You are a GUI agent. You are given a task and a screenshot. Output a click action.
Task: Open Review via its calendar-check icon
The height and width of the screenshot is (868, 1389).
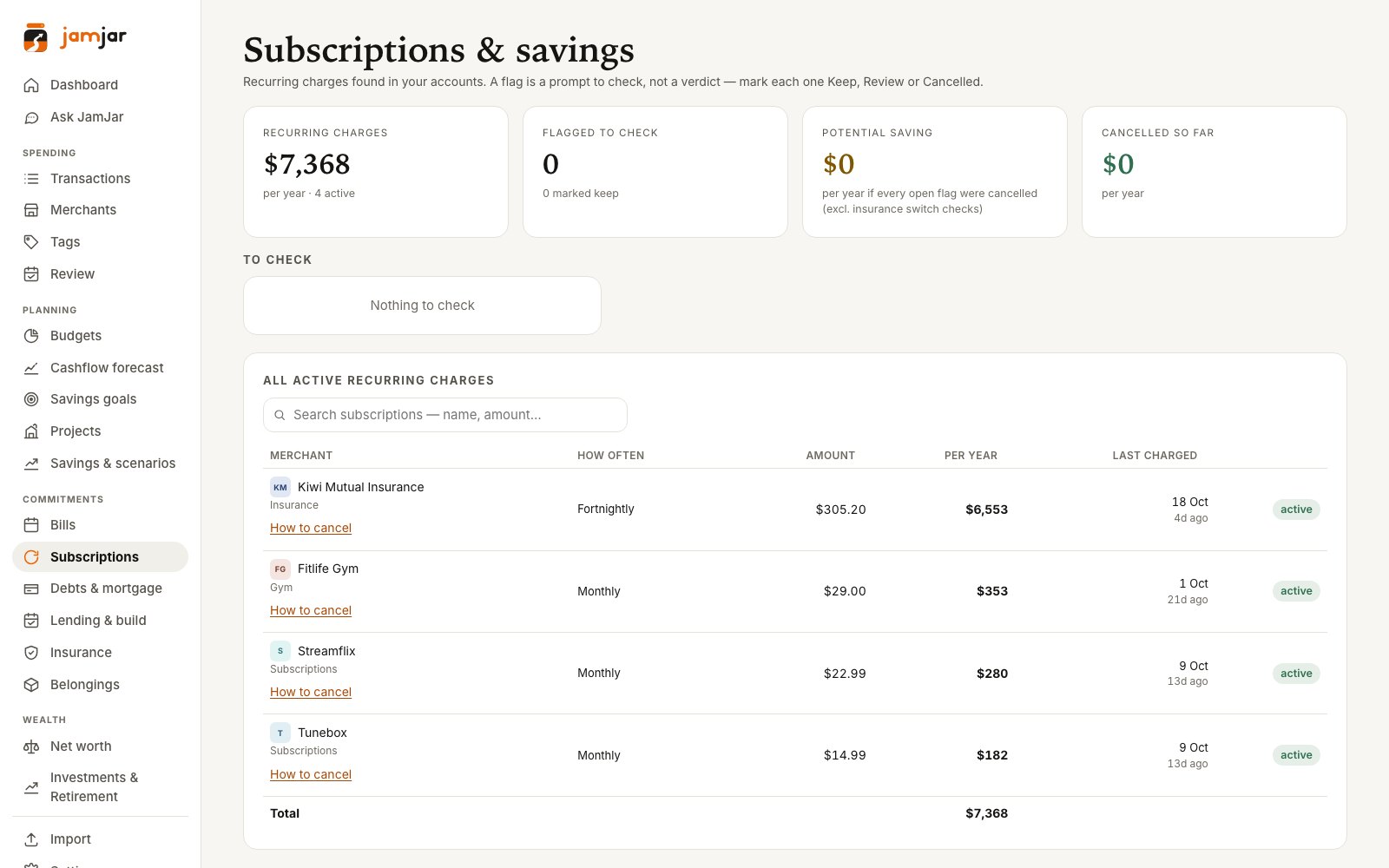coord(31,274)
